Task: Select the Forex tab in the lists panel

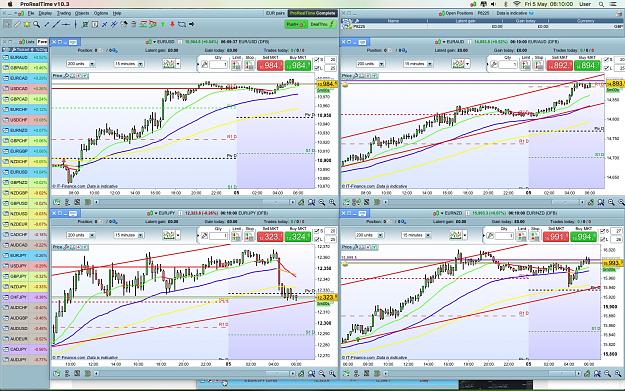Action: coord(42,41)
